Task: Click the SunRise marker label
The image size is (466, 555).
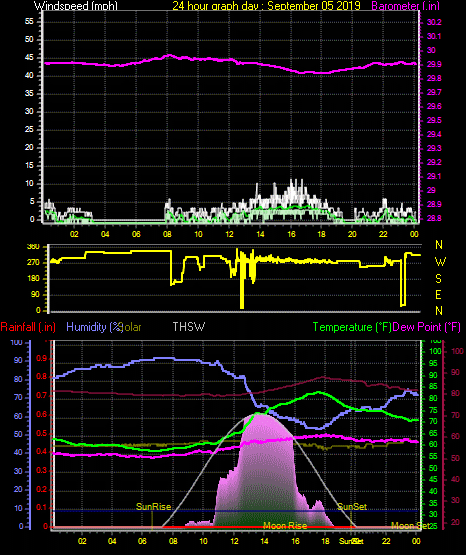Action: pos(154,507)
